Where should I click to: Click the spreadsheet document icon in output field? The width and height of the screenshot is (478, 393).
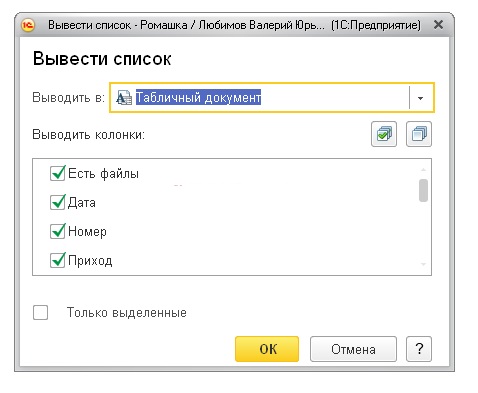point(124,98)
